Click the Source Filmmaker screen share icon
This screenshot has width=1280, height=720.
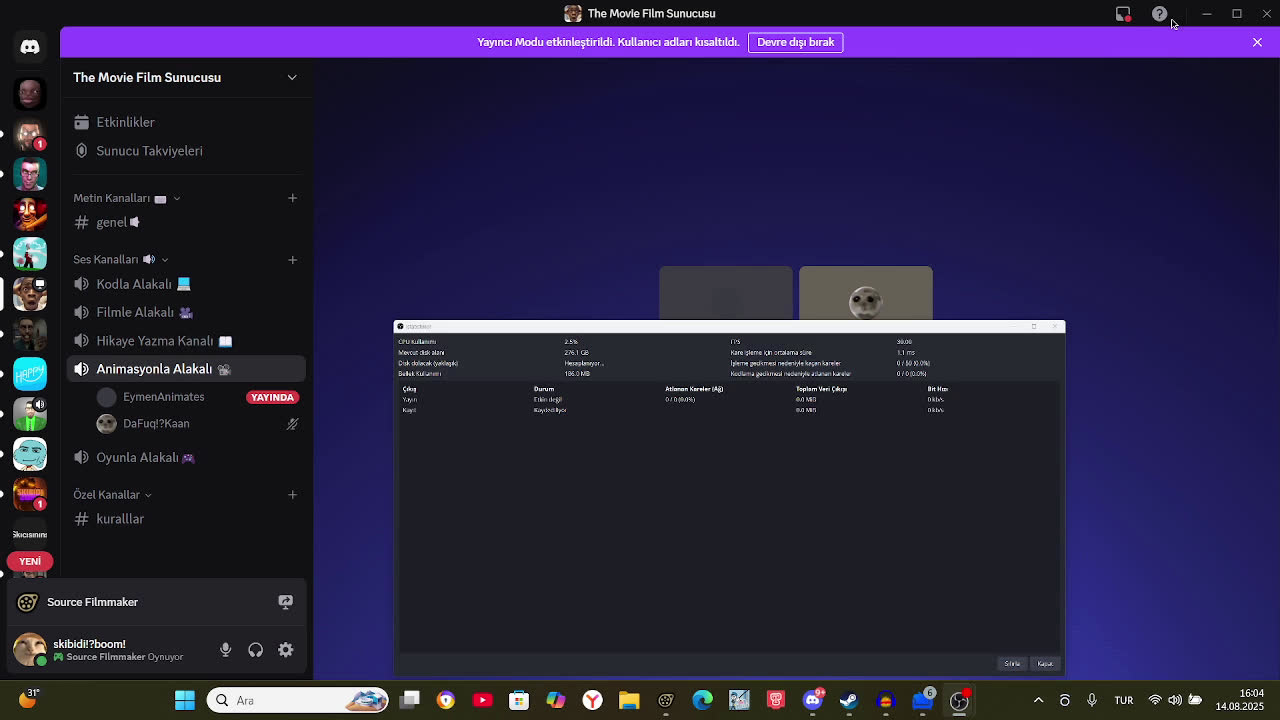(x=285, y=602)
